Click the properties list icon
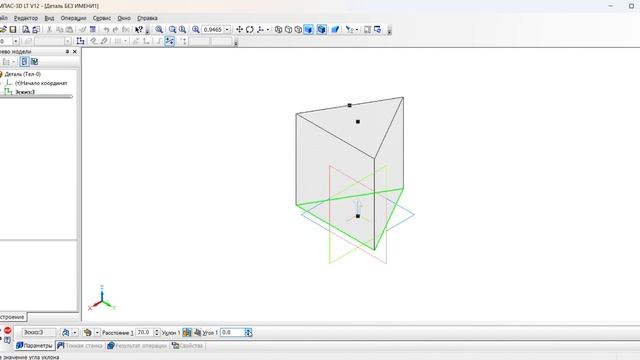 (x=93, y=29)
